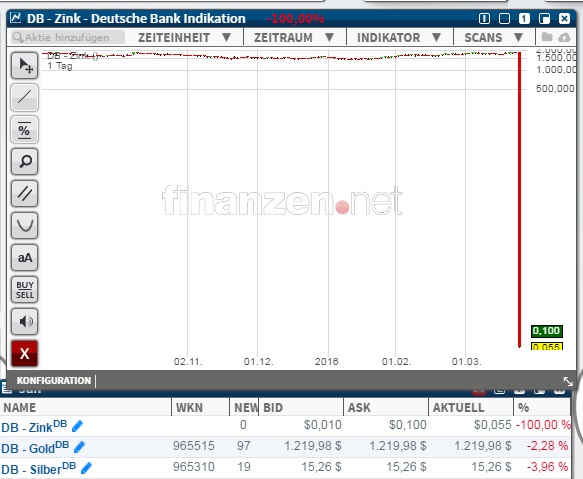Activate the magnifier zoom tool
Screen dimensions: 583x479
(25, 161)
